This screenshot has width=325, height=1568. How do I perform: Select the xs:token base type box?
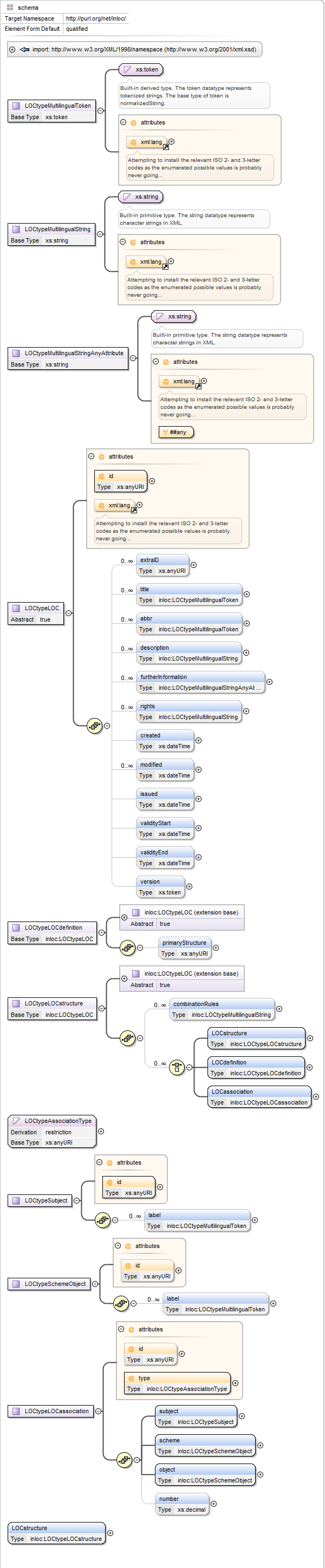(x=142, y=69)
